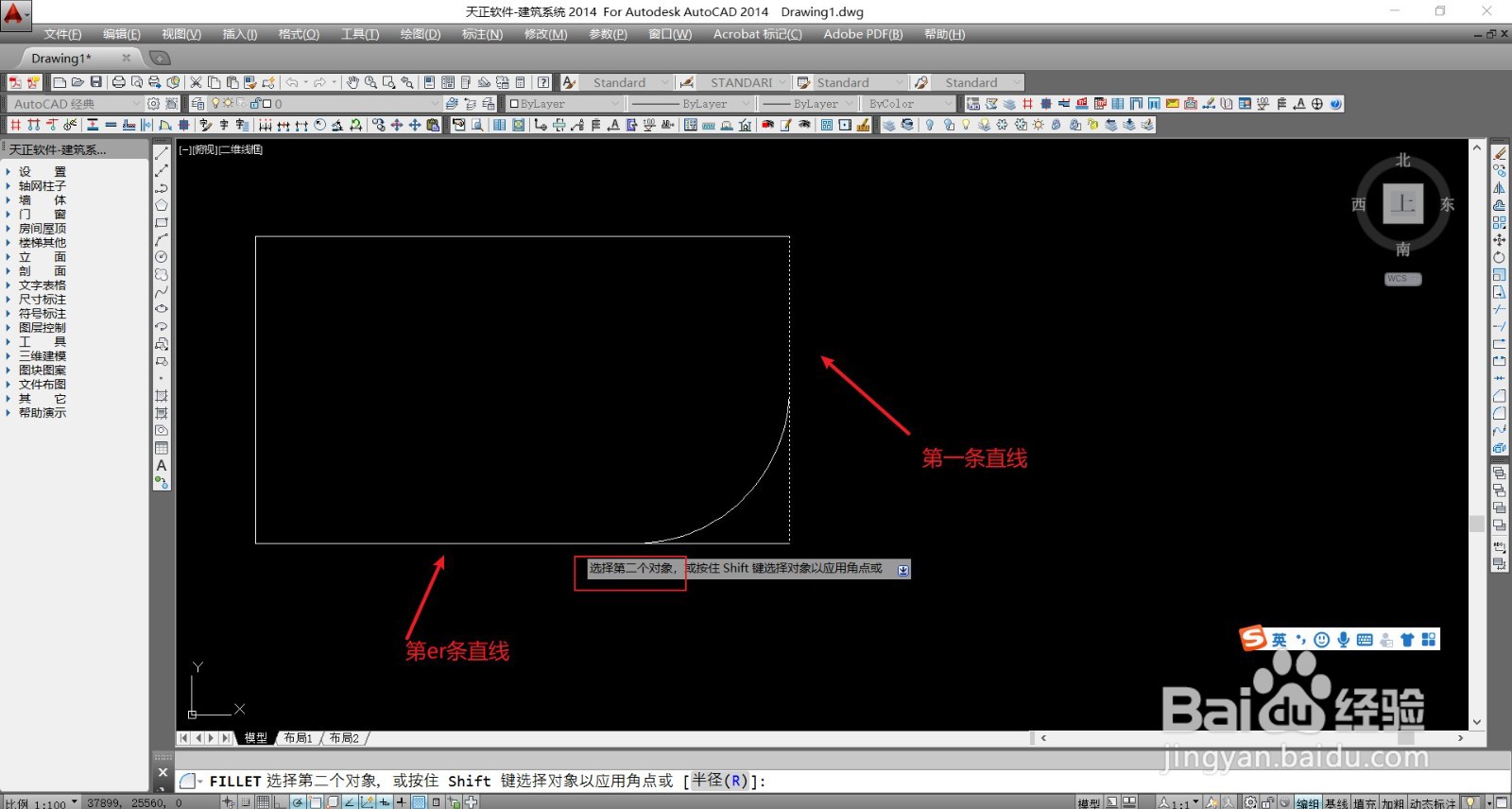Open the 绘图(D) menu

421,34
